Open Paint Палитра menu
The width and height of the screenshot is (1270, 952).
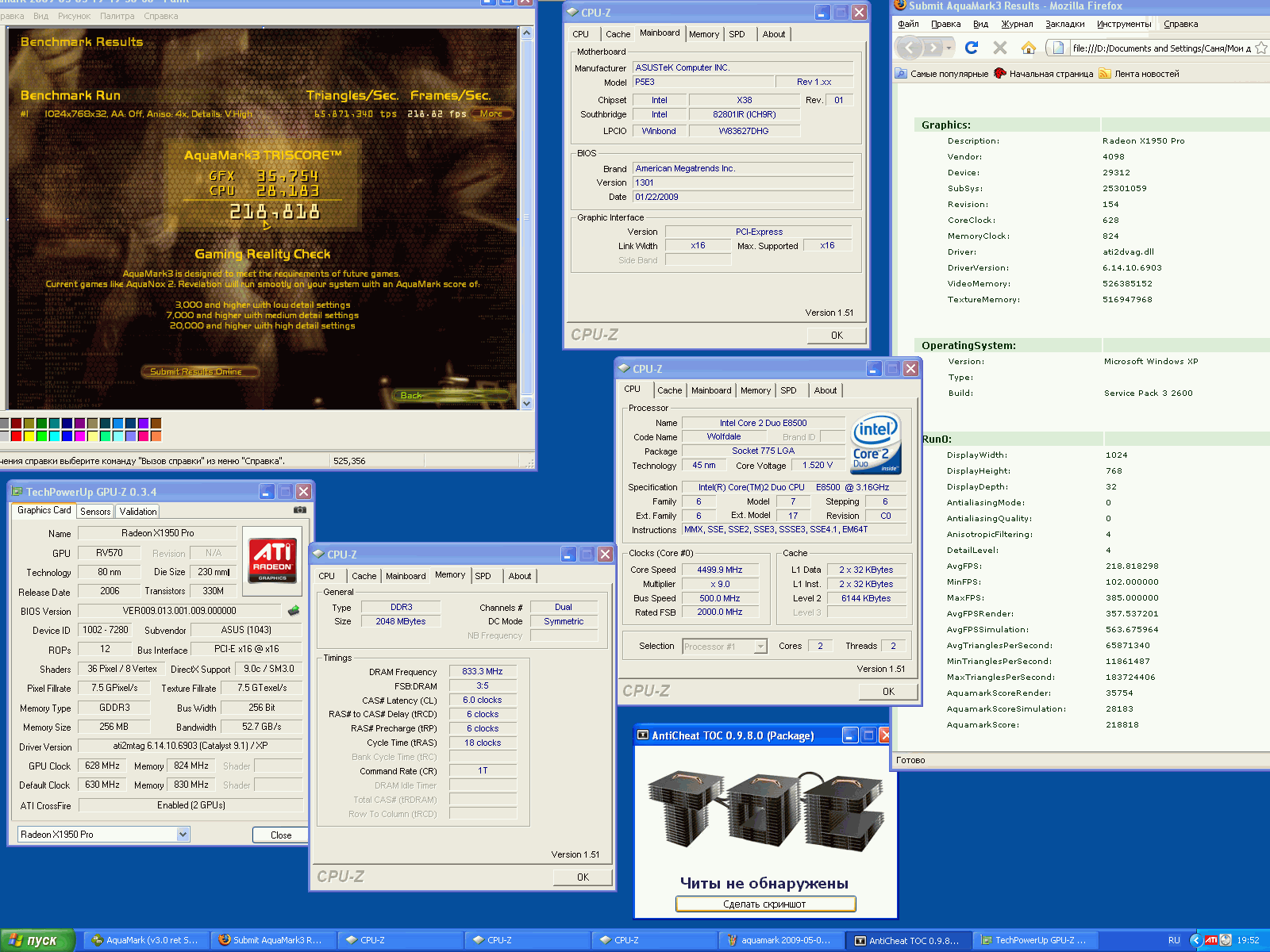[x=117, y=16]
